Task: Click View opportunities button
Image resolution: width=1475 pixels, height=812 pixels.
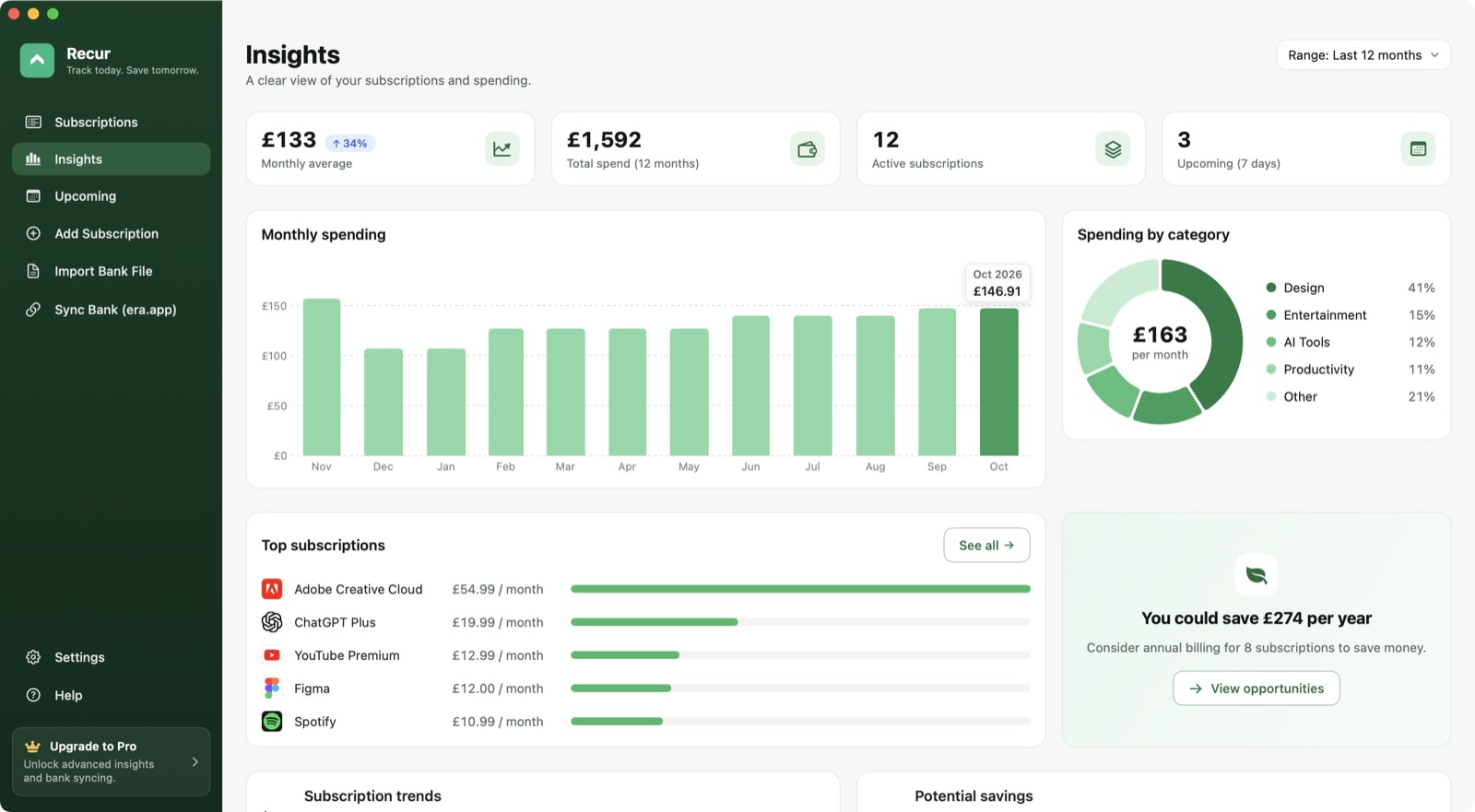Action: click(x=1256, y=688)
